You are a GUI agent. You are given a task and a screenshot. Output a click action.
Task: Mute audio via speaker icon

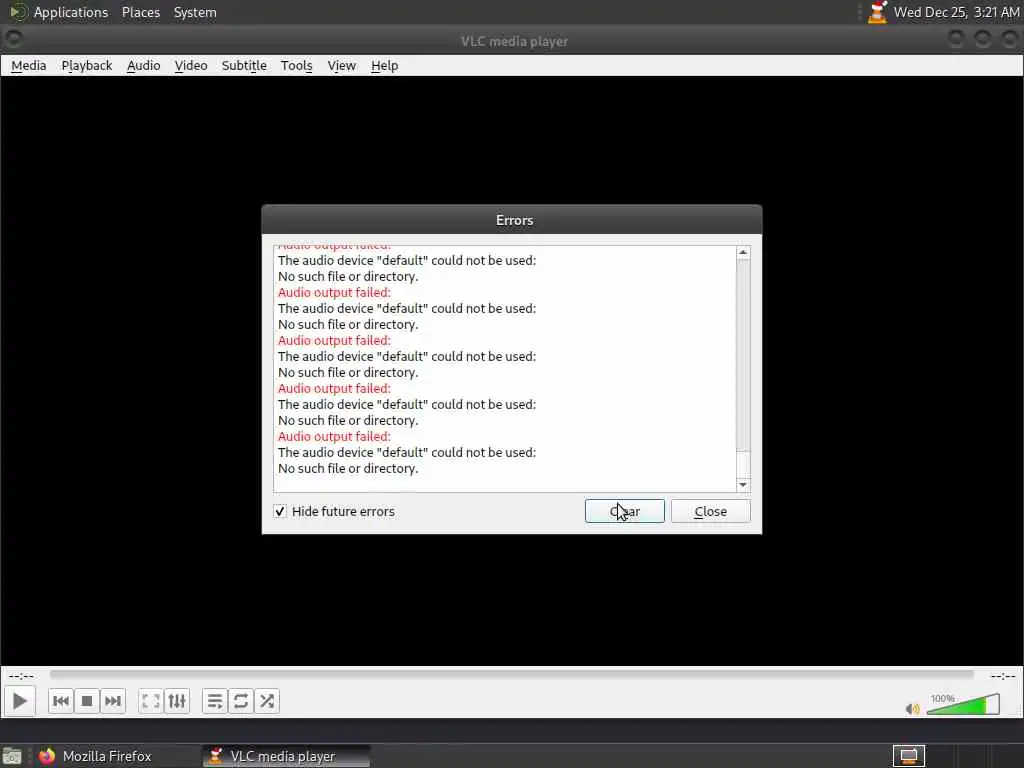coord(912,709)
